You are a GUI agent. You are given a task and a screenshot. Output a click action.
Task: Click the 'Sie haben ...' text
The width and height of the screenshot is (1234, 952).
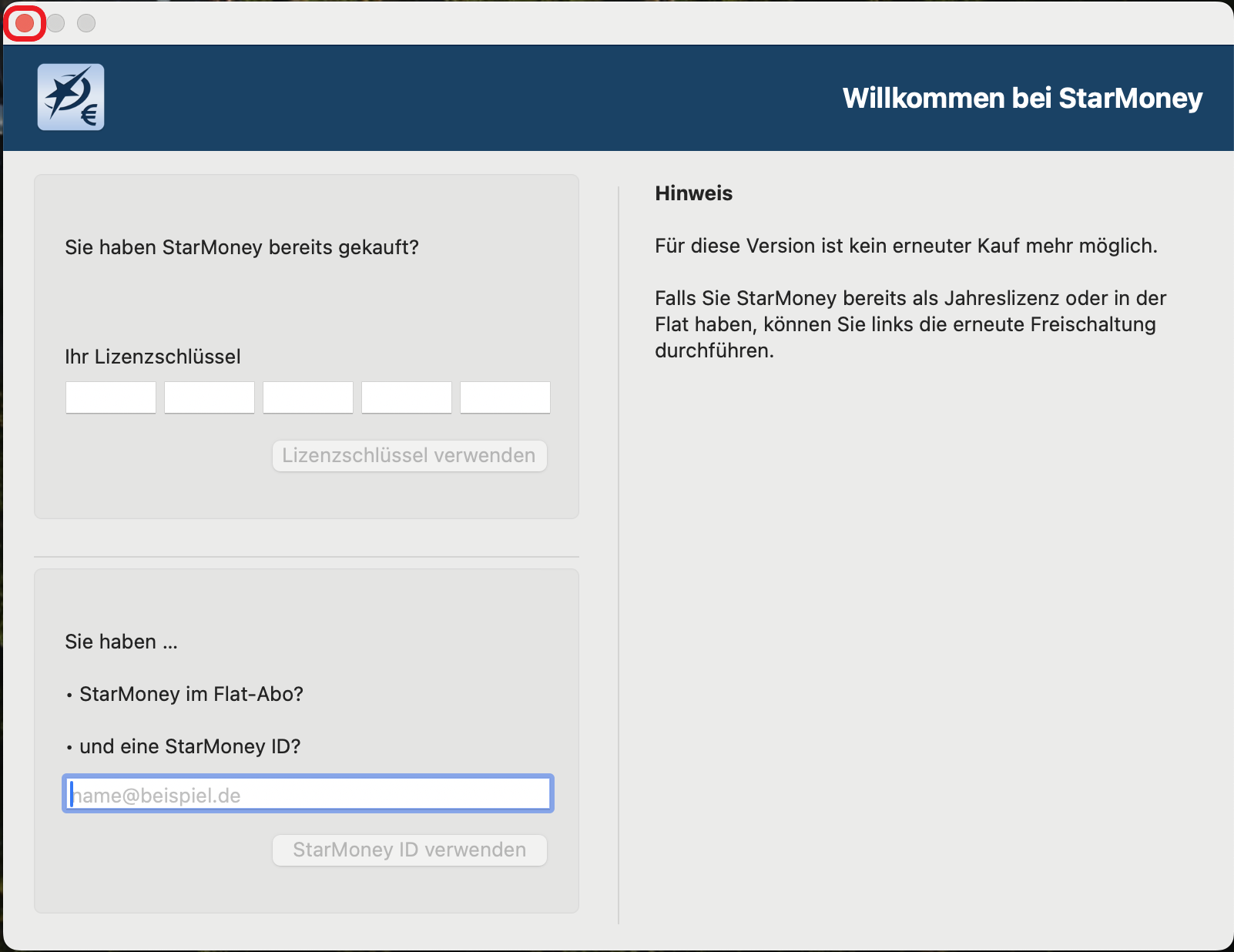tap(122, 642)
